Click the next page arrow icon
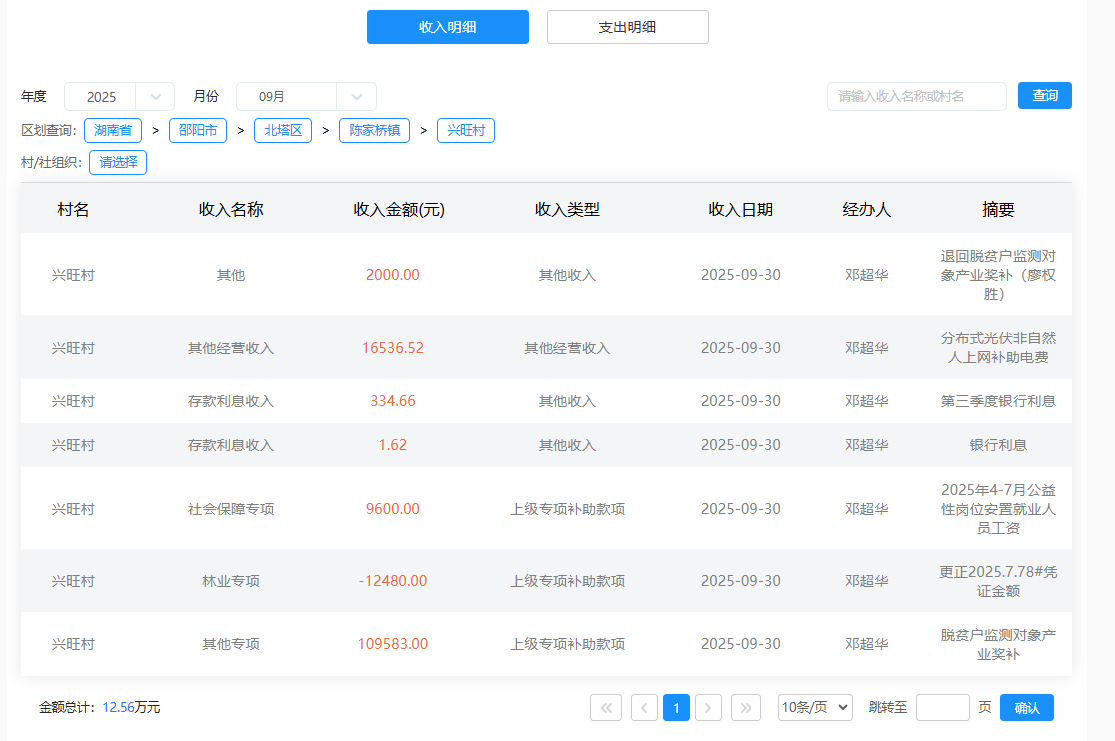1115x741 pixels. coord(708,708)
